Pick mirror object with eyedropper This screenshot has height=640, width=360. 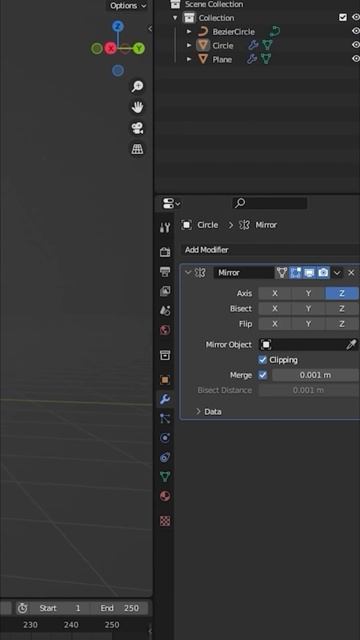point(351,344)
